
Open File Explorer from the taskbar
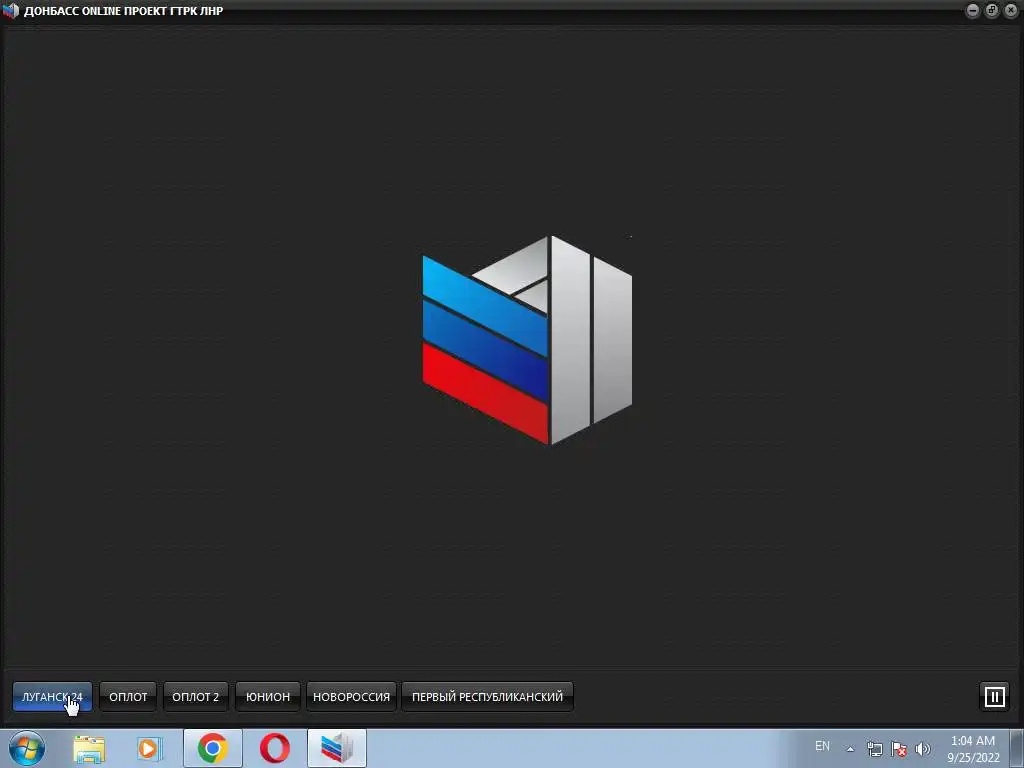coord(89,749)
